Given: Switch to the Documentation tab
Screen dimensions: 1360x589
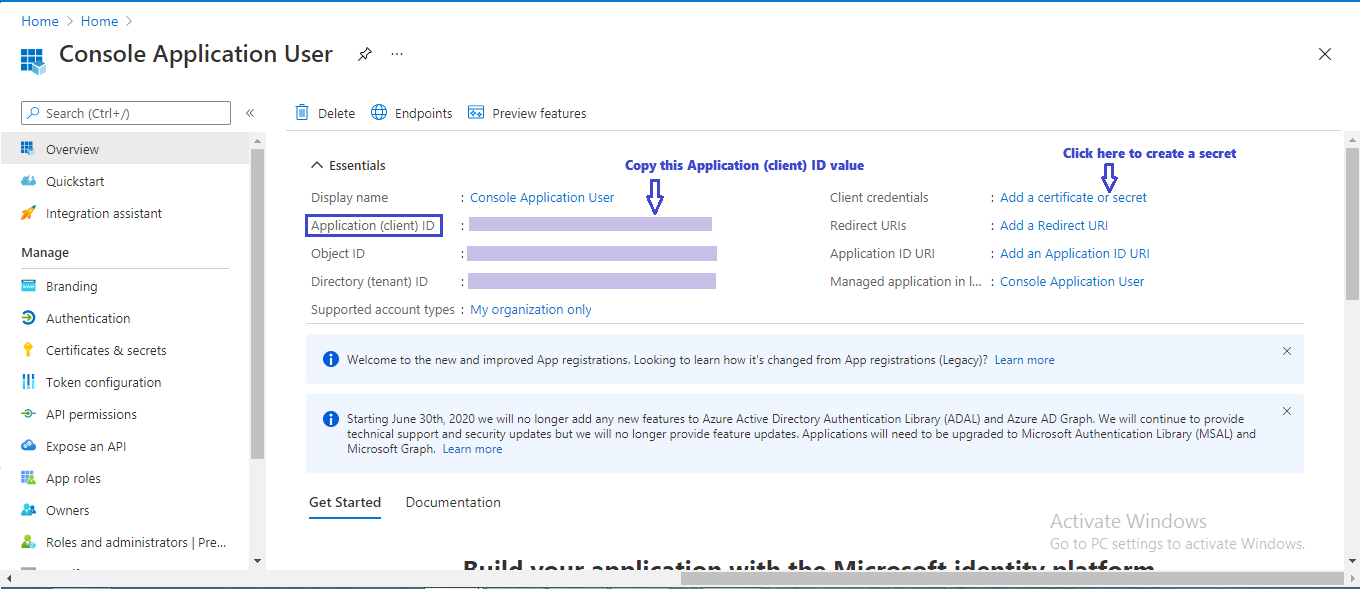Looking at the screenshot, I should click(x=453, y=502).
